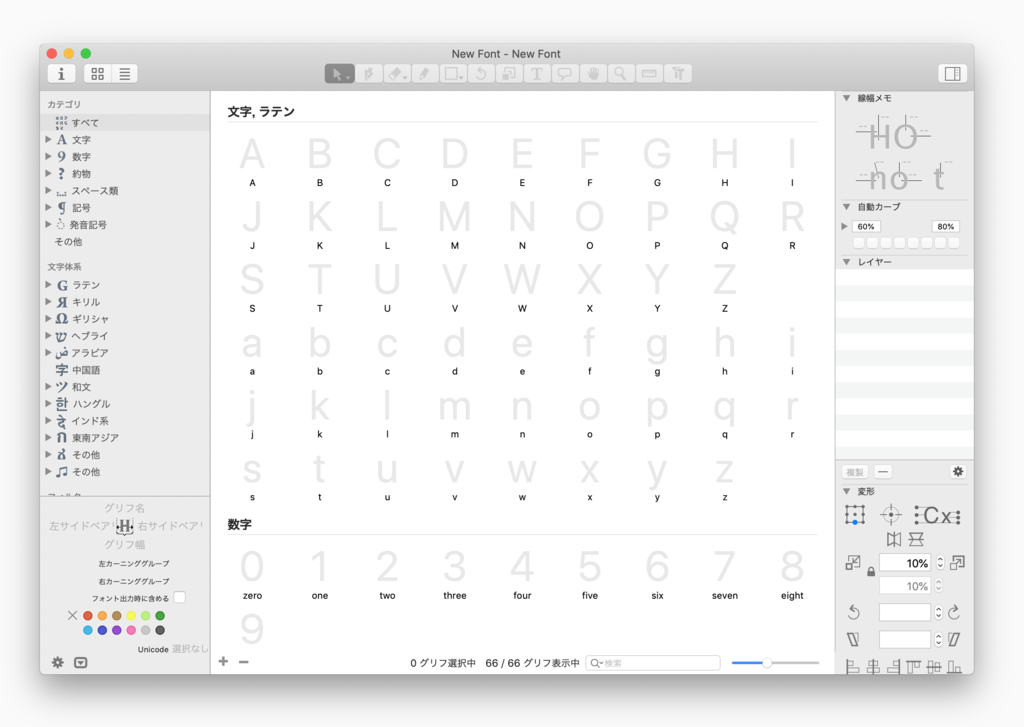This screenshot has width=1024, height=727.
Task: Click the crosshair reference point icon
Action: [891, 515]
